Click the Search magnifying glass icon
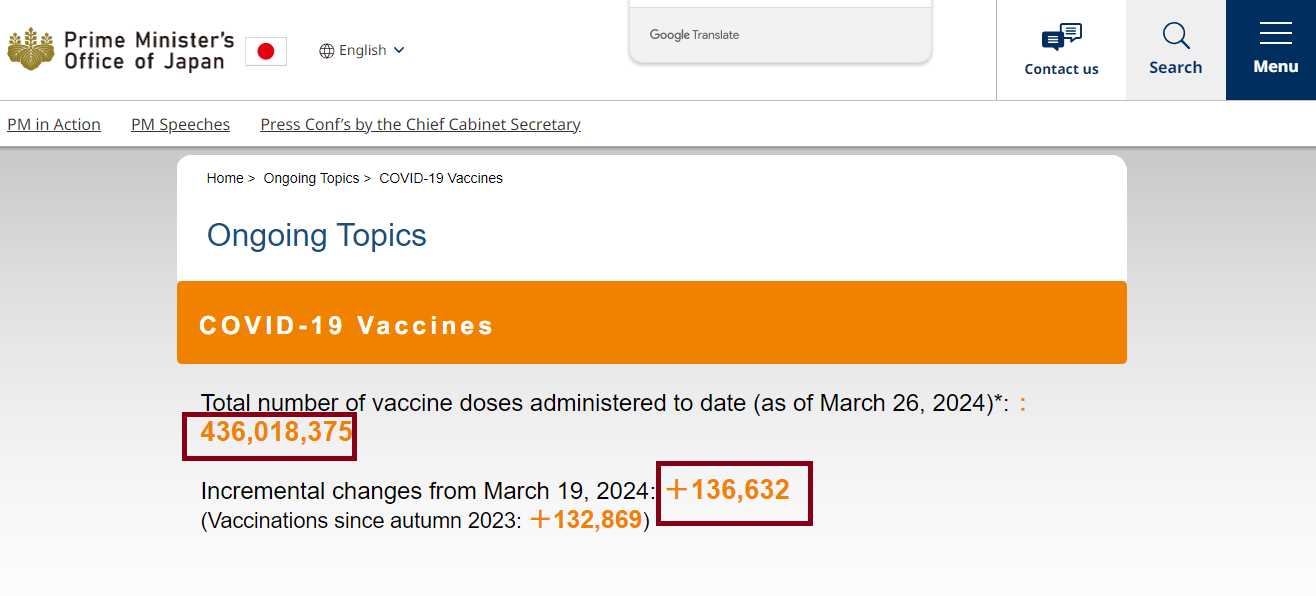1316x596 pixels. click(1176, 36)
